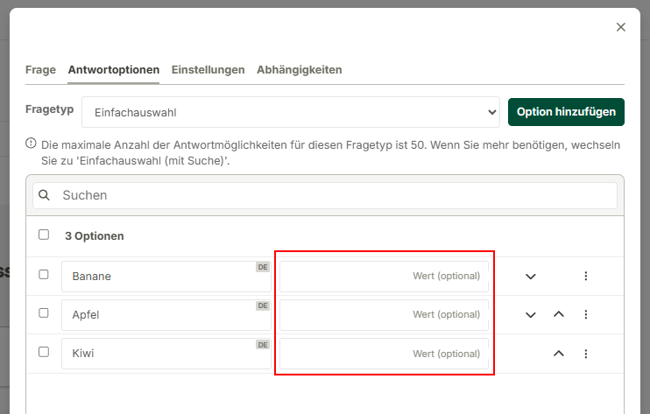Move Kiwi up with the up chevron

pyautogui.click(x=559, y=353)
